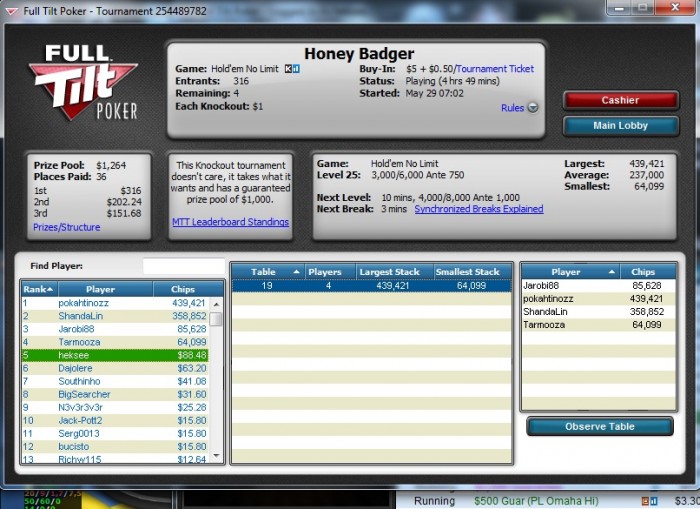The height and width of the screenshot is (509, 700).
Task: Sort table players by Chips header
Action: 648,272
